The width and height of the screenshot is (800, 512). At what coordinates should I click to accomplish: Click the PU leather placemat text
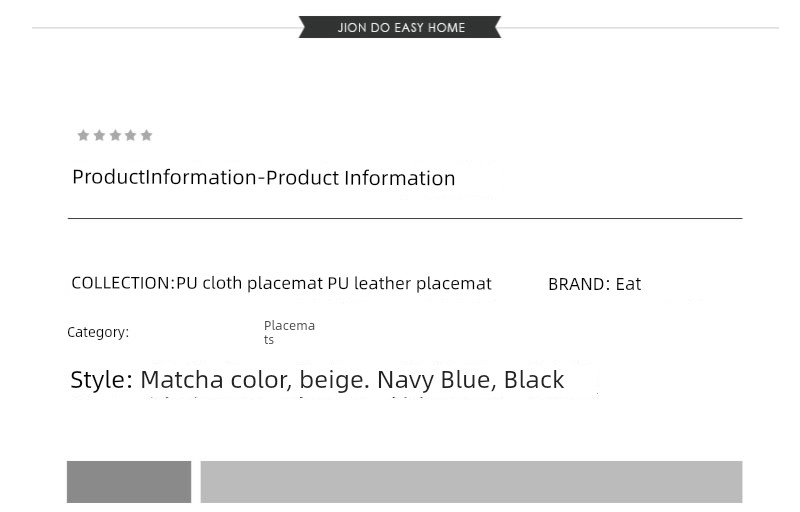point(410,283)
